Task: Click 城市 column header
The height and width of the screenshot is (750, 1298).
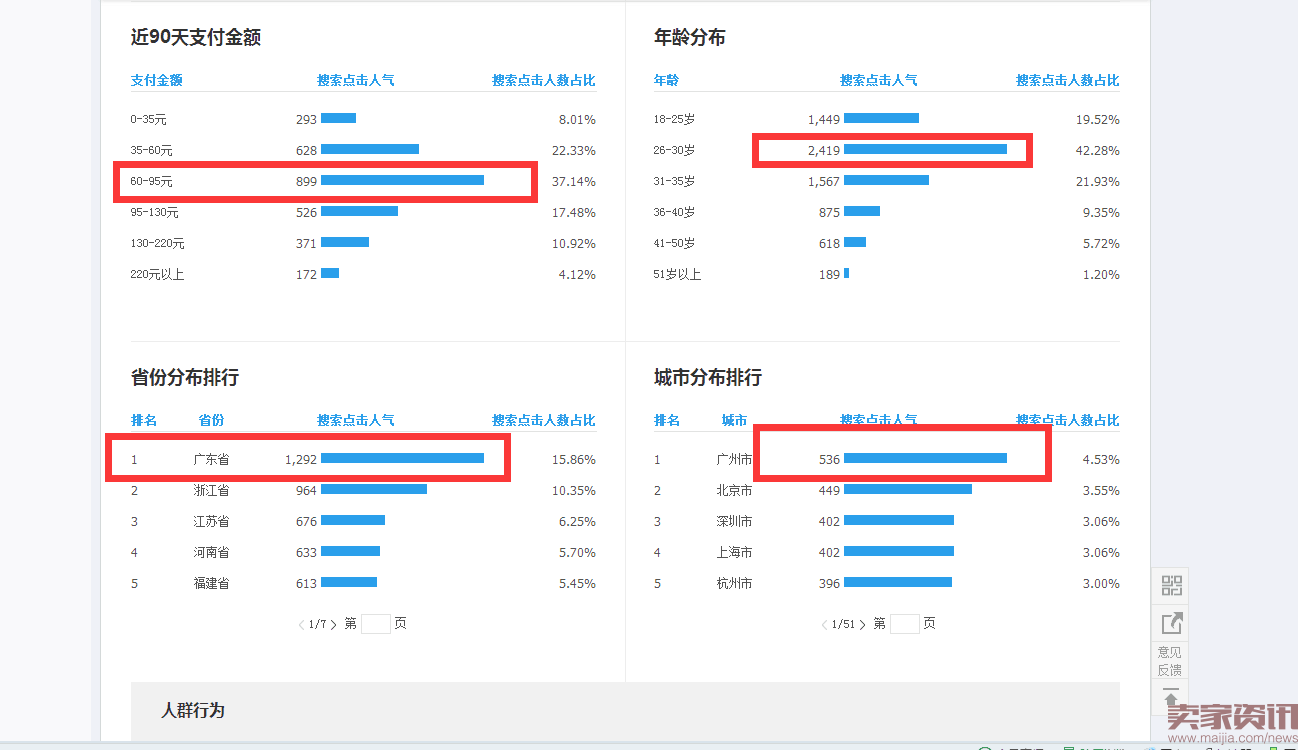Action: coord(734,420)
